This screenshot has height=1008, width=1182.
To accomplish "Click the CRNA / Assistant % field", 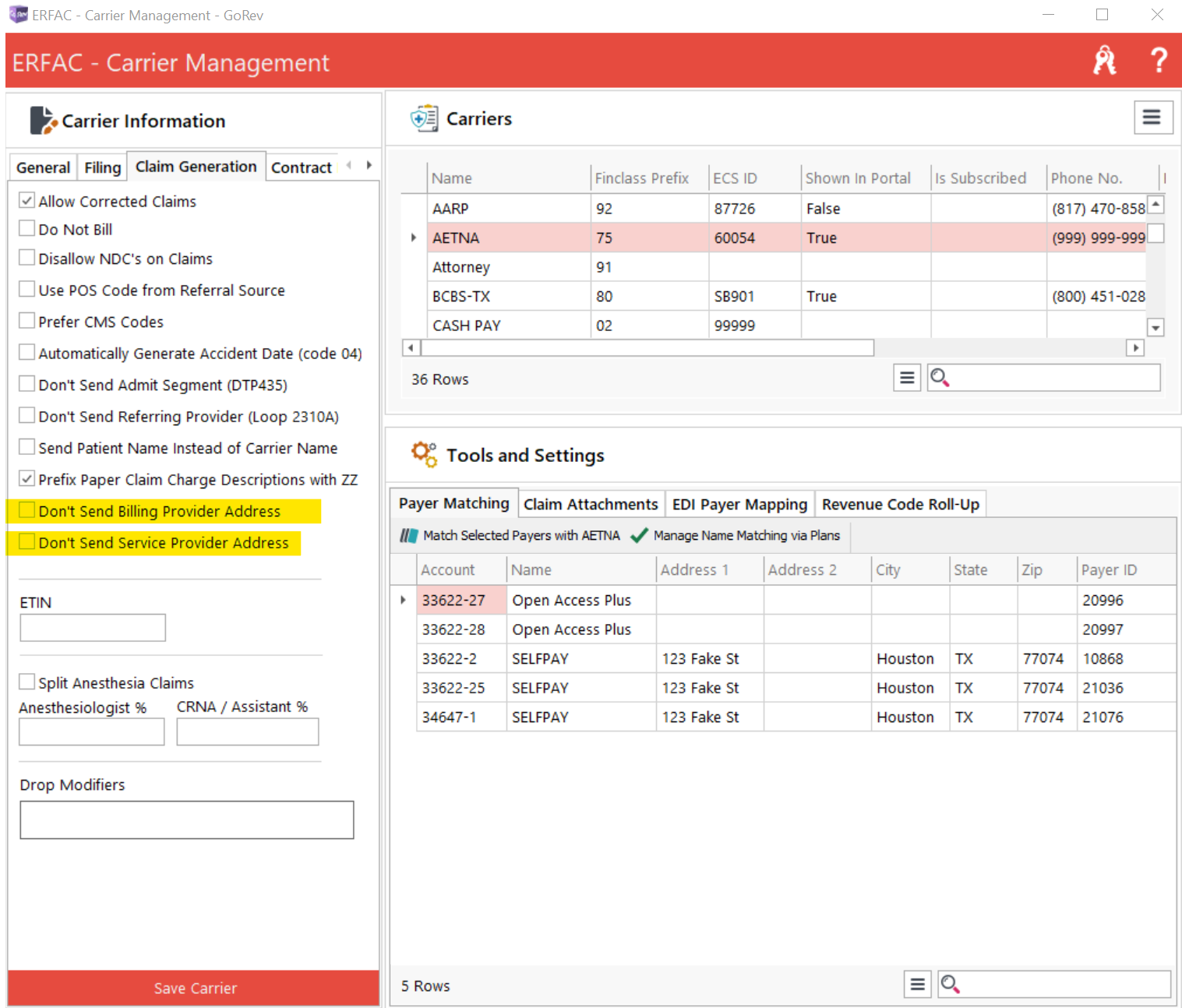I will point(248,731).
